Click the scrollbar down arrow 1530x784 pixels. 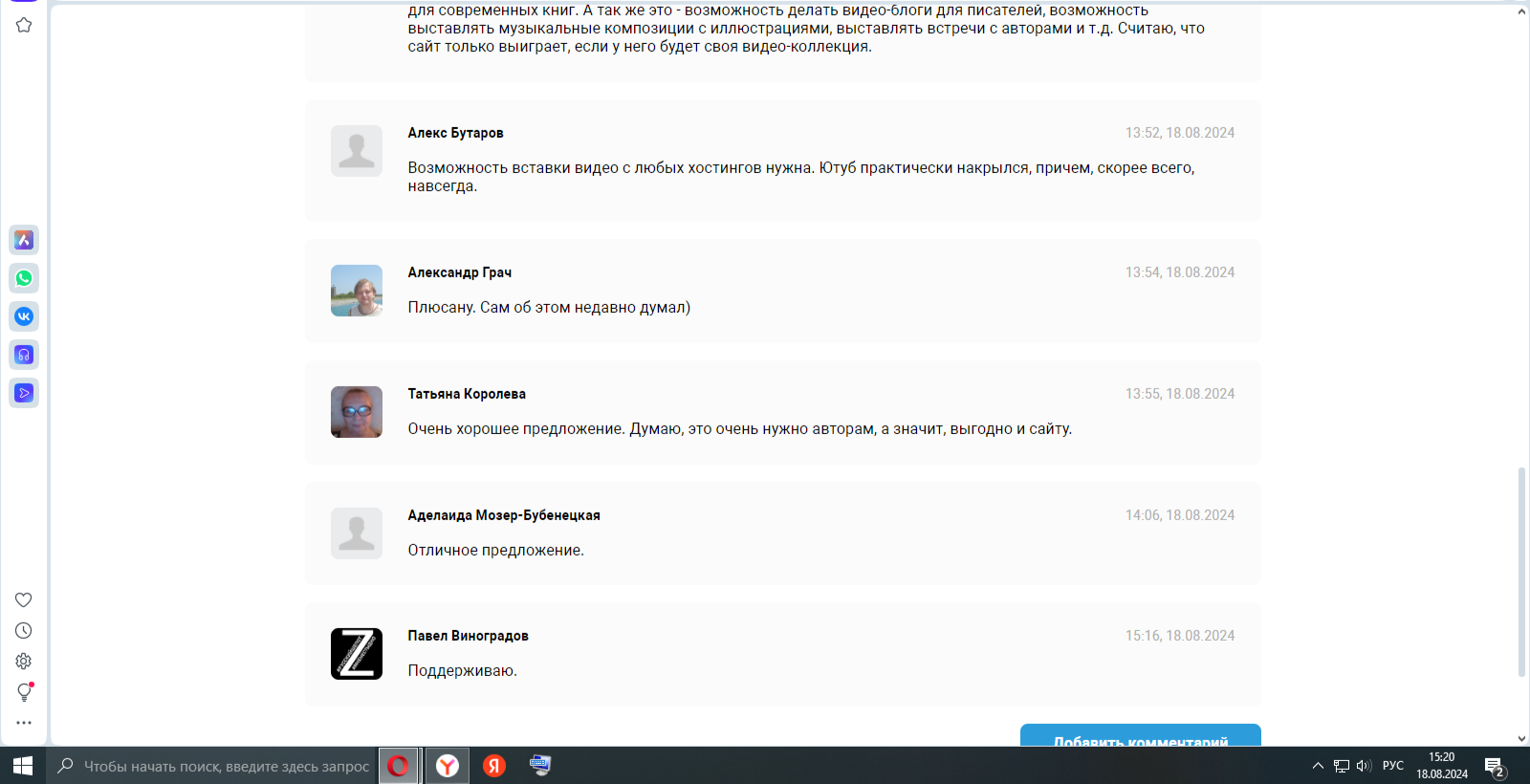1521,739
